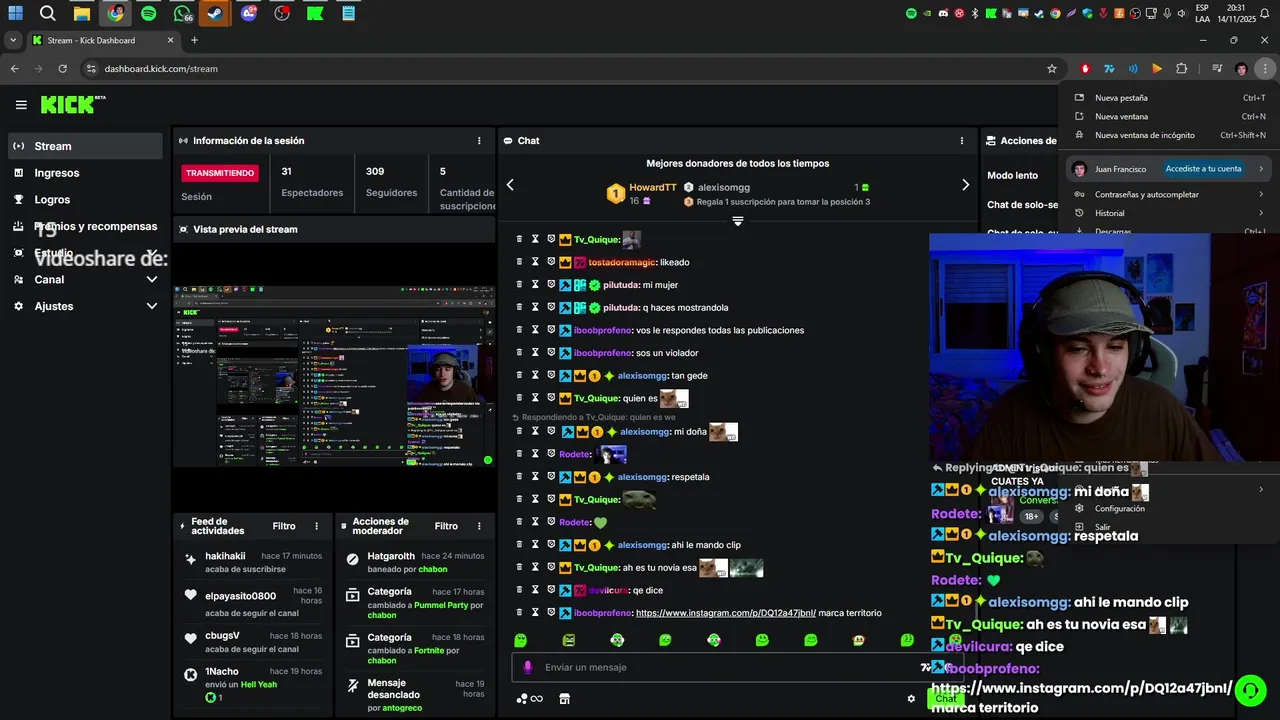1280x720 pixels.
Task: Open Chrome tab search dropdown
Action: click(13, 40)
